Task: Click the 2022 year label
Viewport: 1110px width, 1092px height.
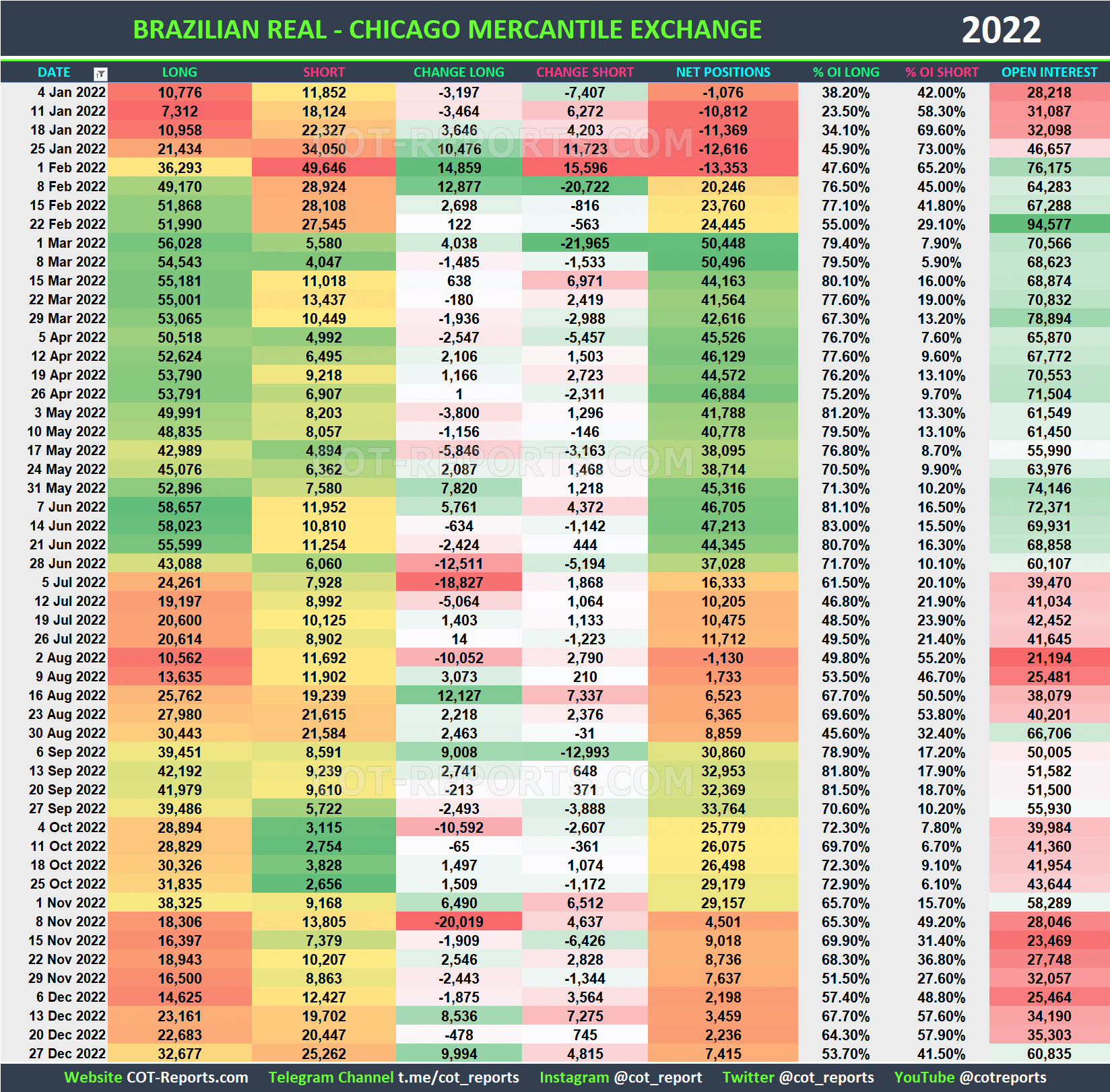Action: pos(1002,29)
